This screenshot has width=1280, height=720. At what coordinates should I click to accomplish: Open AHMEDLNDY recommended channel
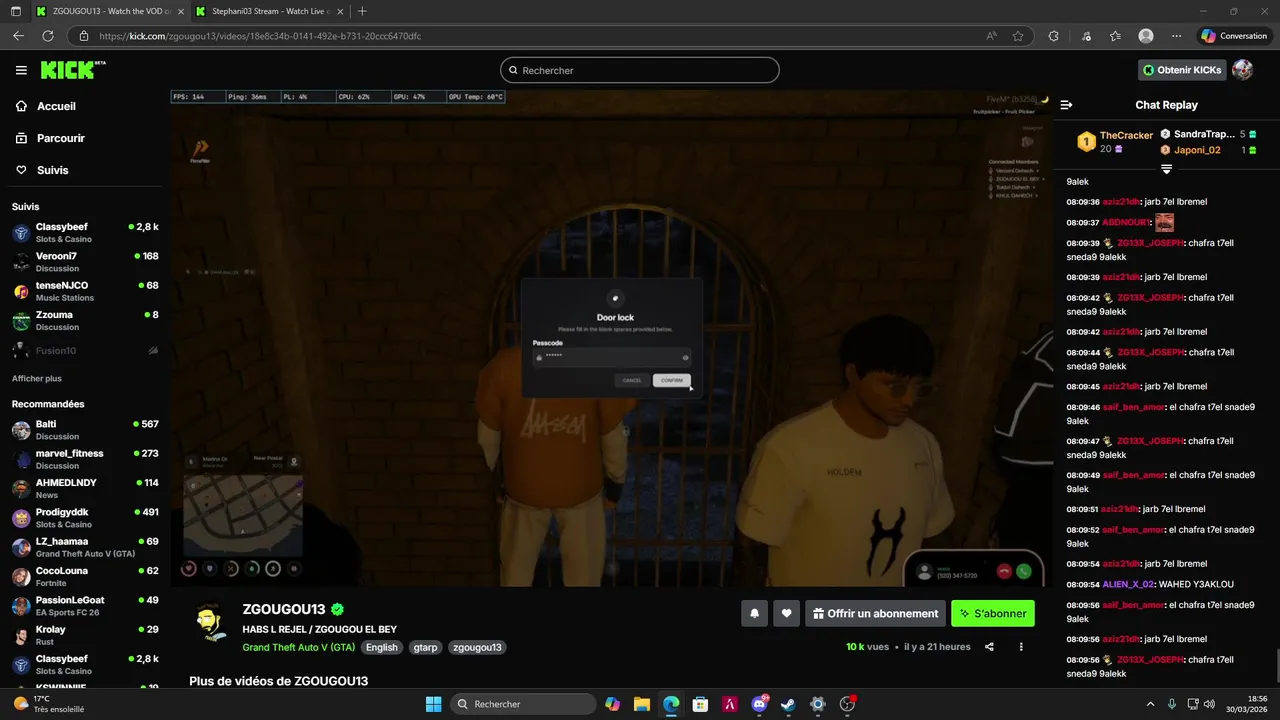(85, 488)
